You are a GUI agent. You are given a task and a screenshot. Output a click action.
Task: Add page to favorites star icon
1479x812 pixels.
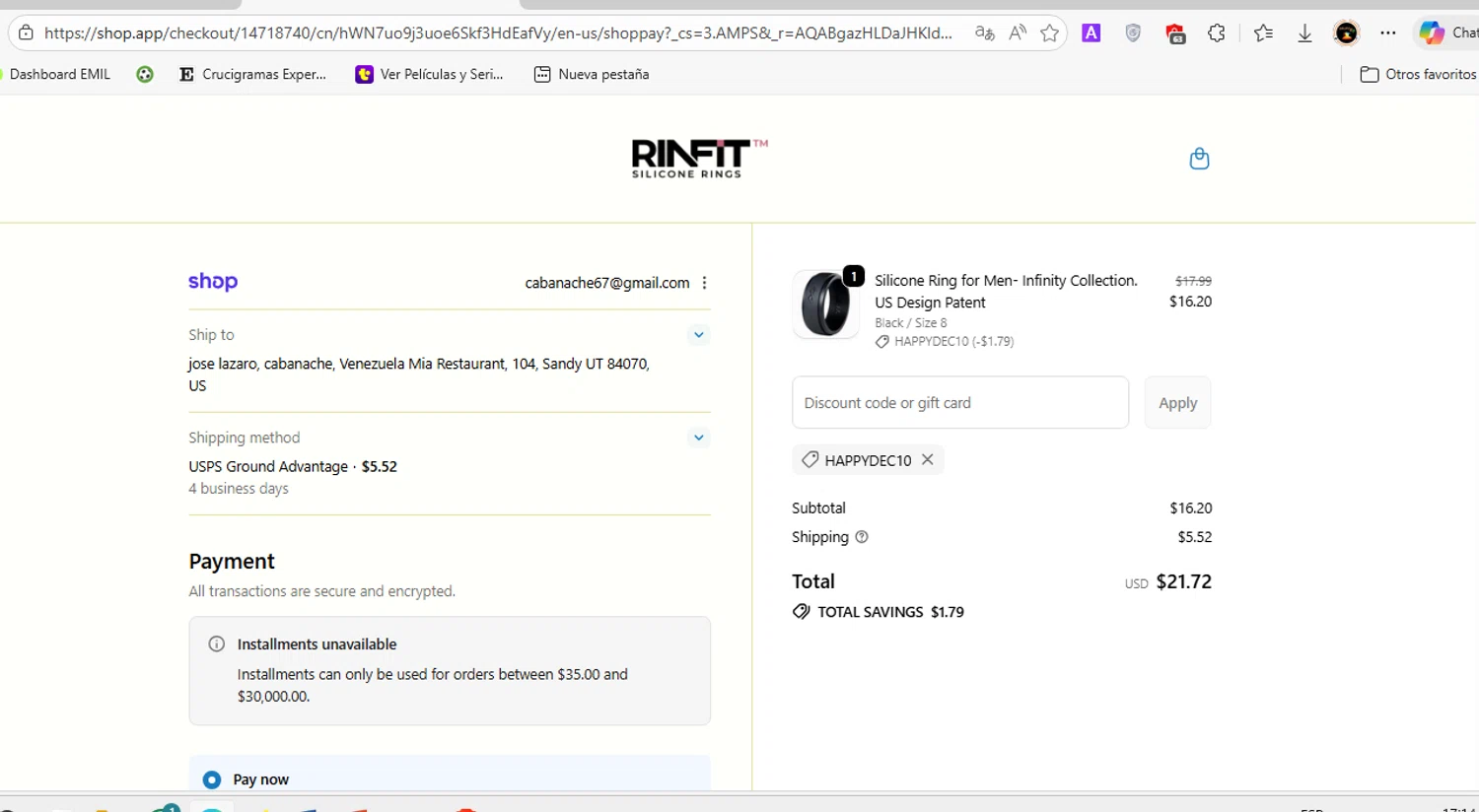pyautogui.click(x=1050, y=33)
